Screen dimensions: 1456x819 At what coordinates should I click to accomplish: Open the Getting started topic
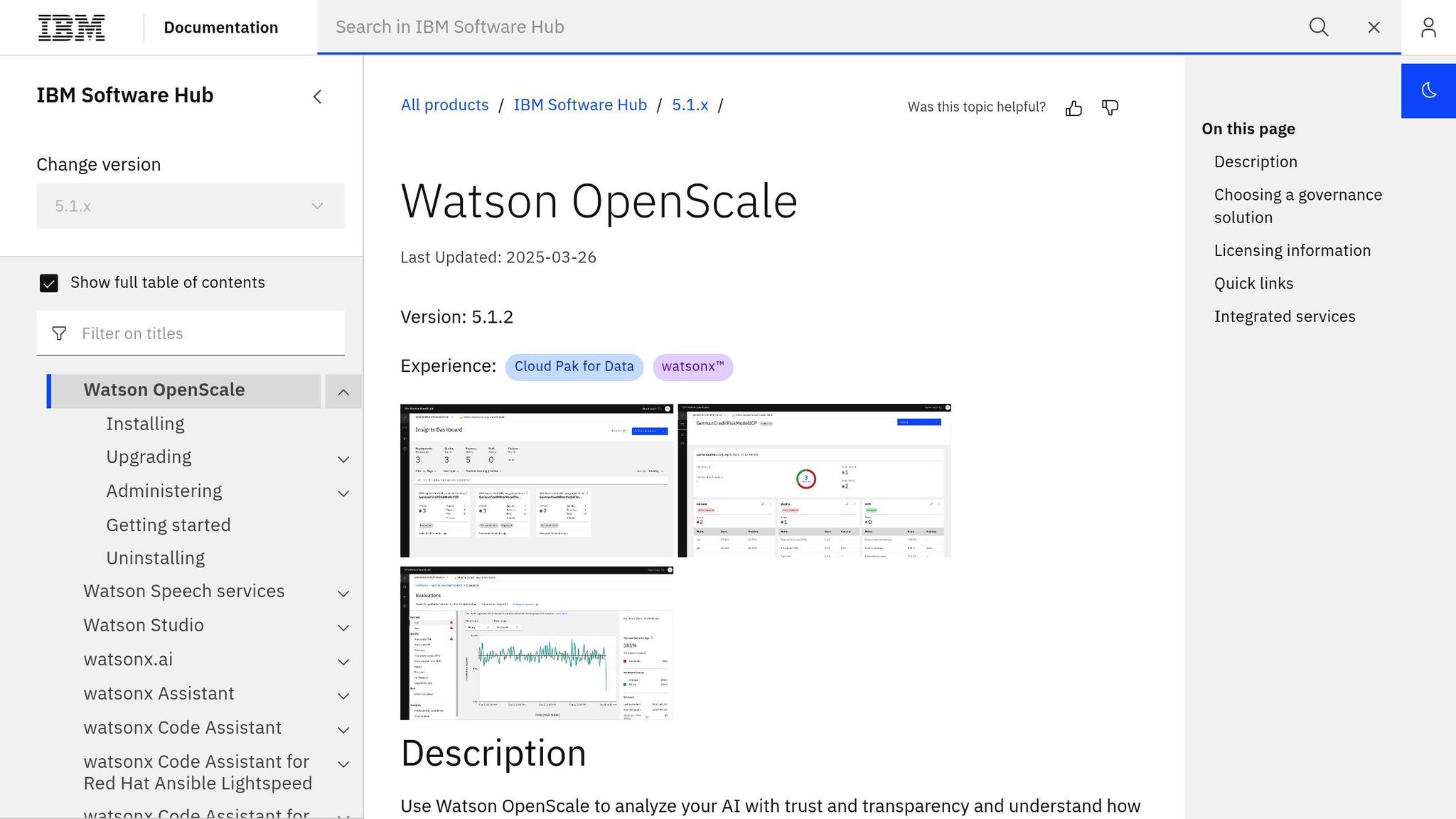point(168,525)
